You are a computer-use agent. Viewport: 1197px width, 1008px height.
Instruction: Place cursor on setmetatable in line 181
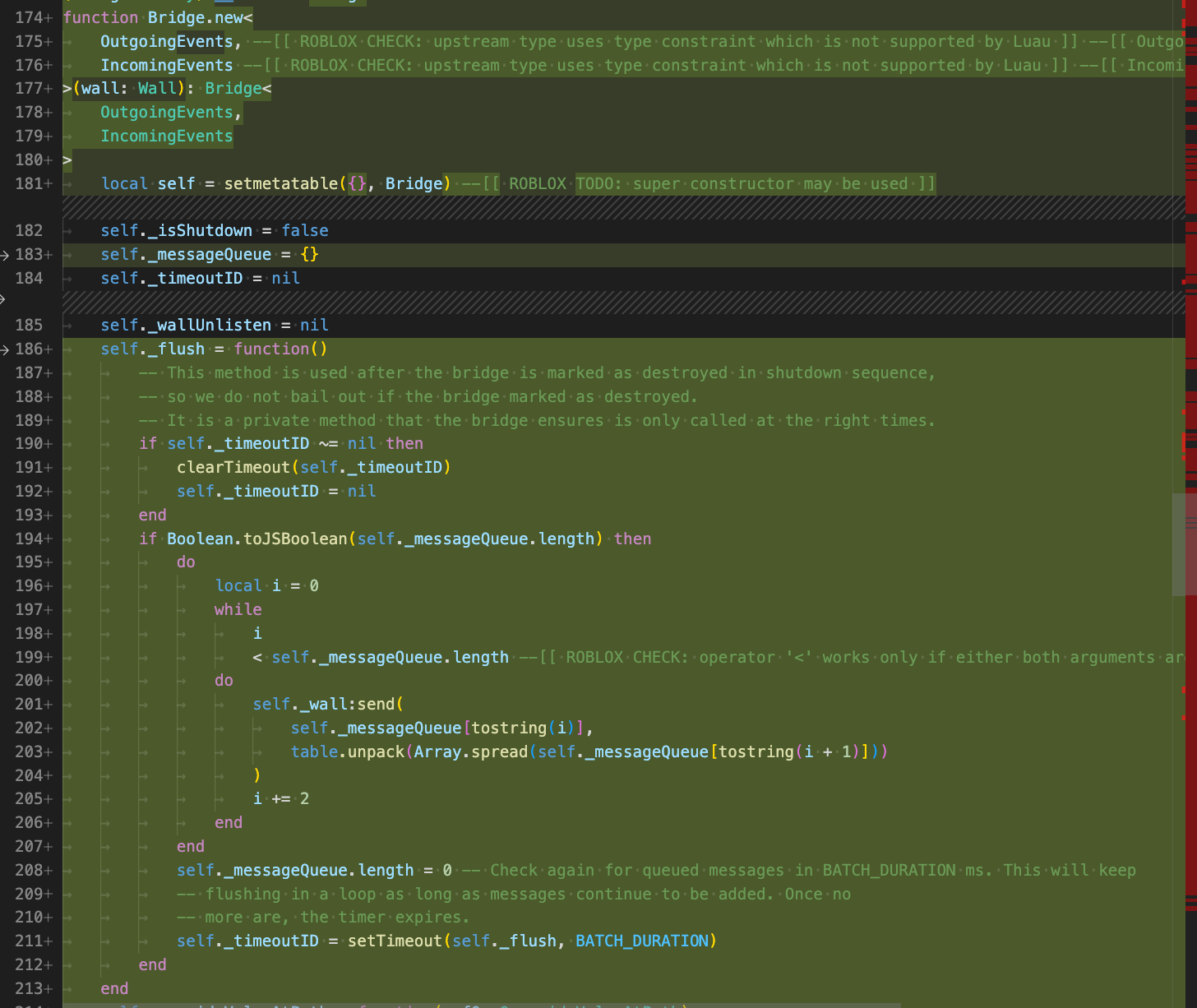[x=280, y=183]
